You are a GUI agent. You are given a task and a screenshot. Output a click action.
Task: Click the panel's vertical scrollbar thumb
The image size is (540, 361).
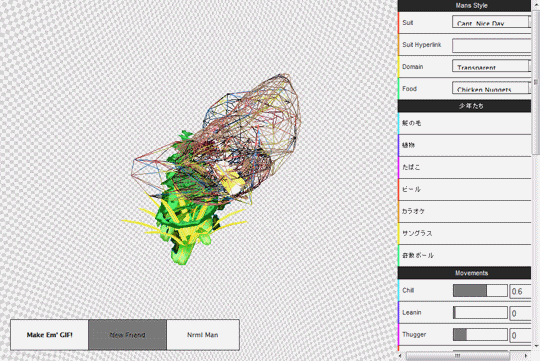coord(536,82)
